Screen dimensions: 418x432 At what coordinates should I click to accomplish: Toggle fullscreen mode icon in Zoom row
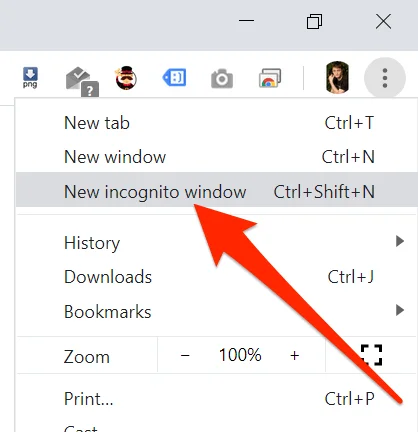point(371,355)
